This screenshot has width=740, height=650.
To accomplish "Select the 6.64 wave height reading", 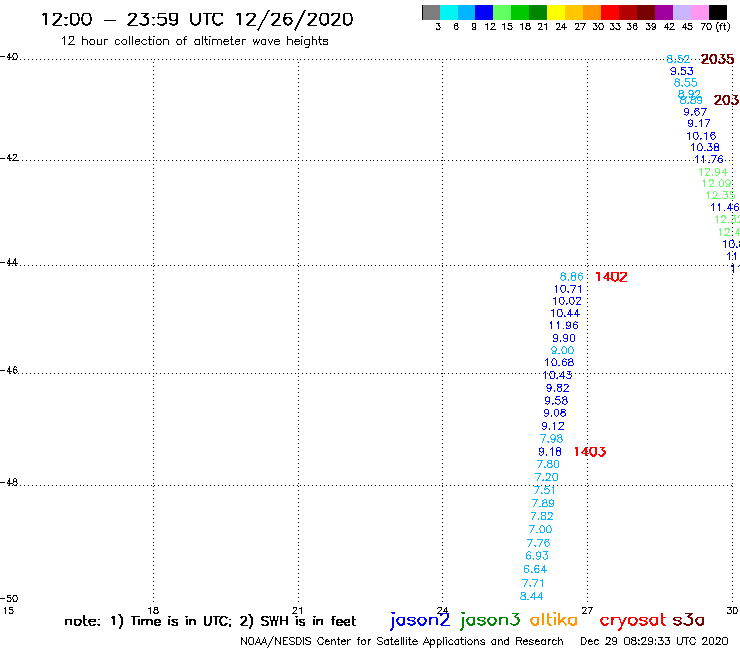I will [x=535, y=569].
